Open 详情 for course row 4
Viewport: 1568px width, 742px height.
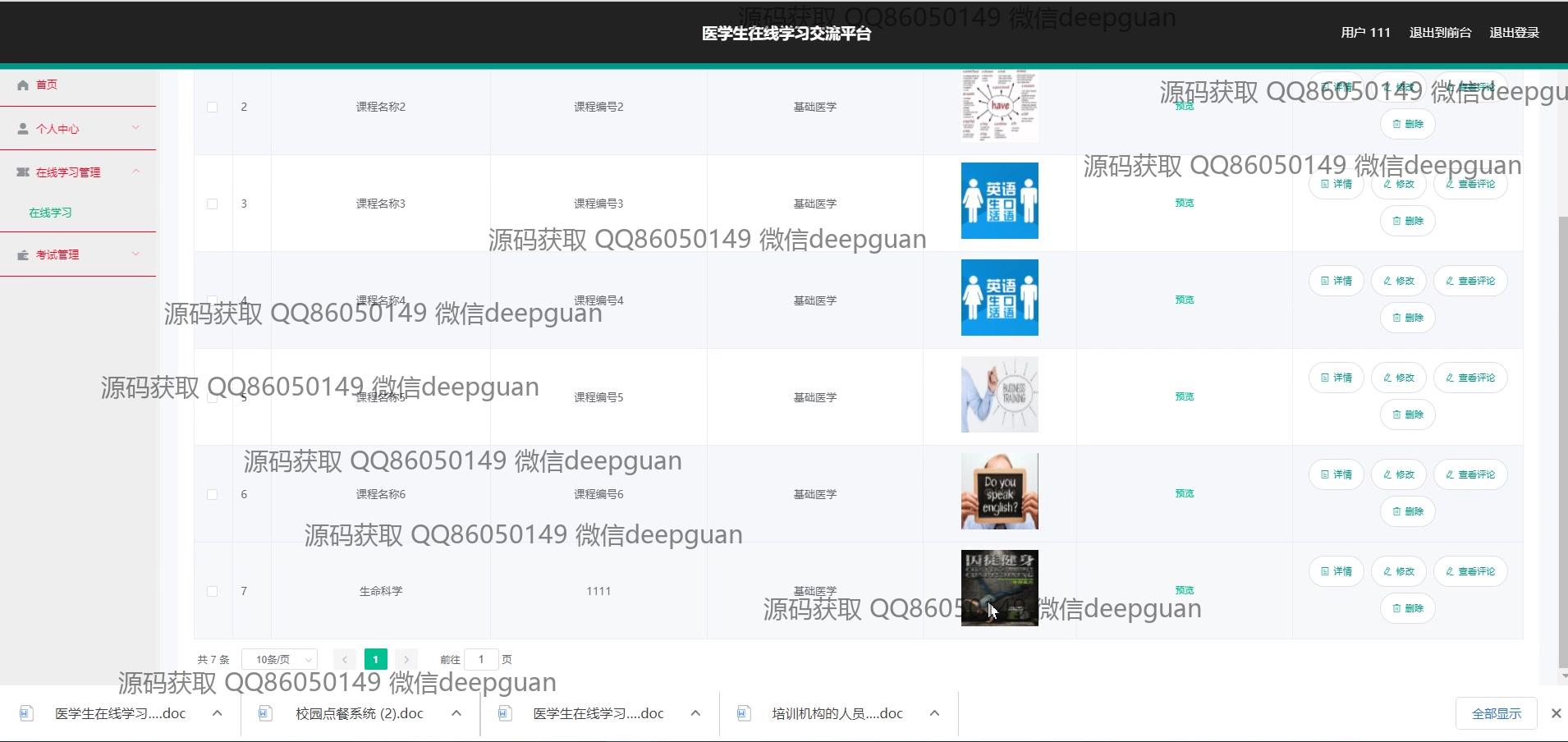(1336, 281)
